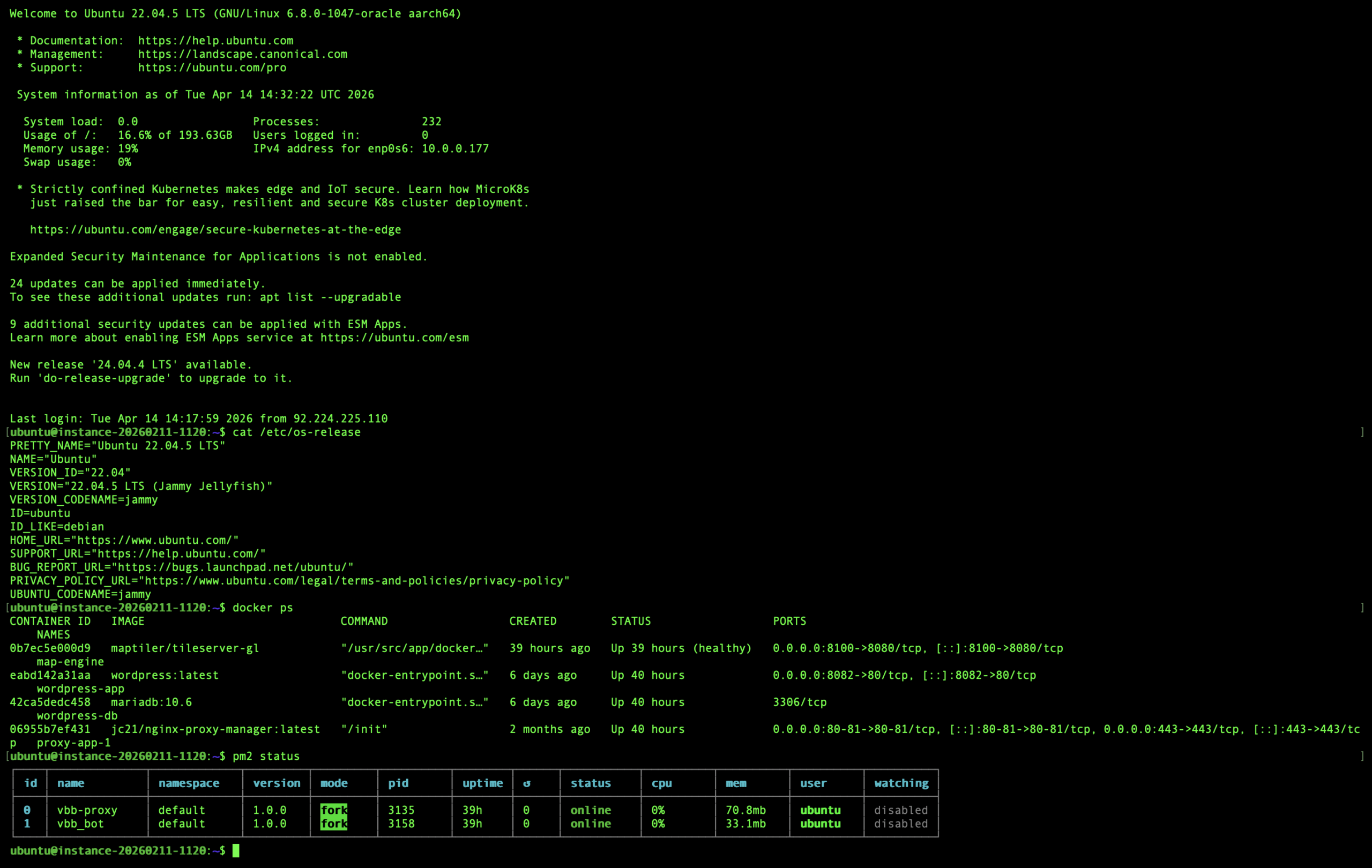Viewport: 1372px width, 868px height.
Task: Click the https://help.ubuntu.com documentation URL
Action: 215,40
